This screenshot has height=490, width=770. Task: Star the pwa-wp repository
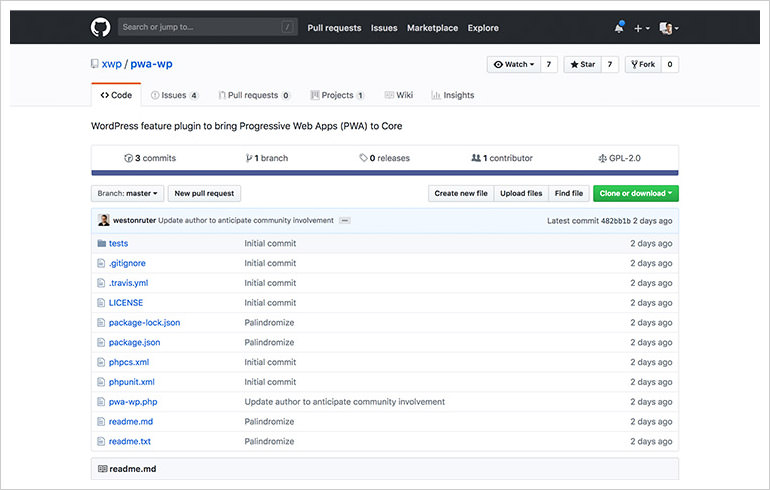point(581,65)
